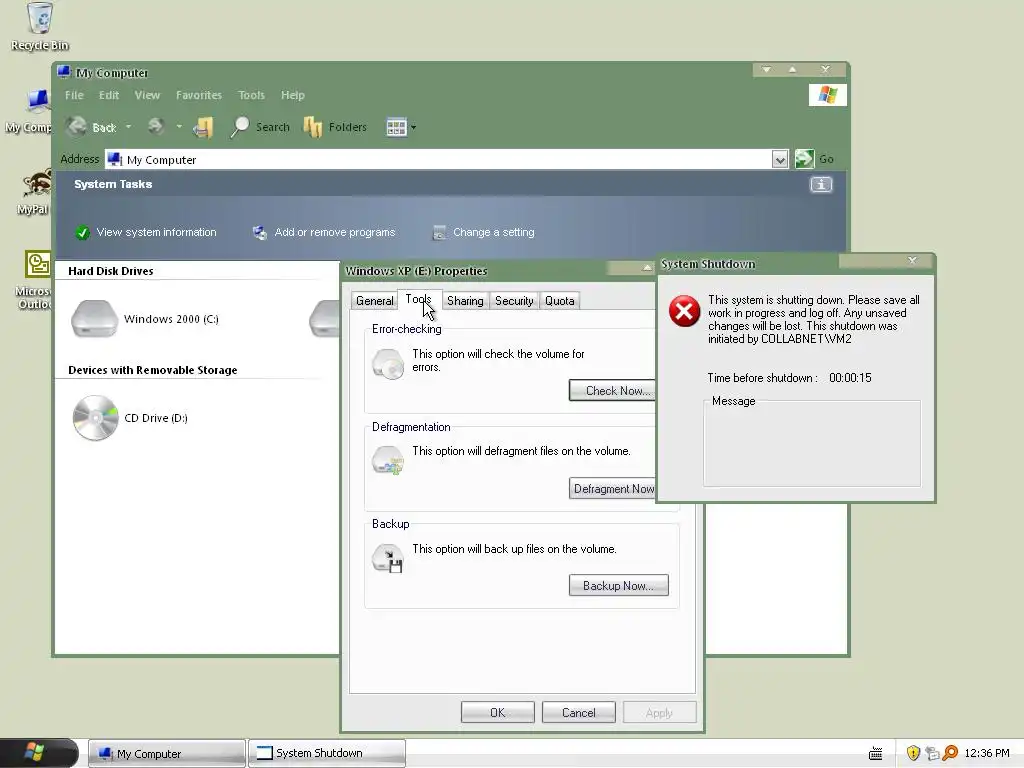This screenshot has height=768, width=1024.
Task: Click the Check Now button
Action: click(613, 391)
